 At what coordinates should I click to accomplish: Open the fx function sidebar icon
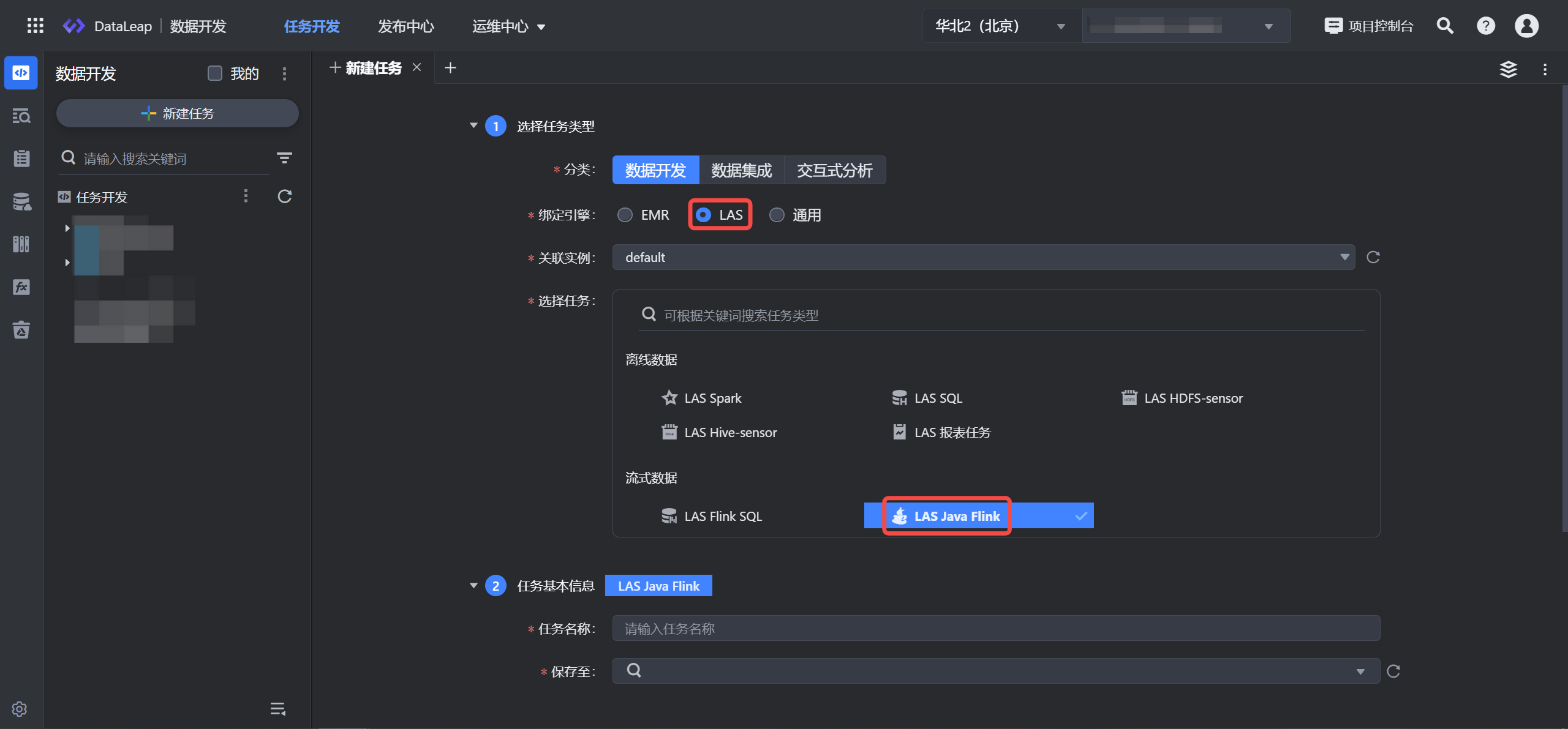click(x=21, y=287)
